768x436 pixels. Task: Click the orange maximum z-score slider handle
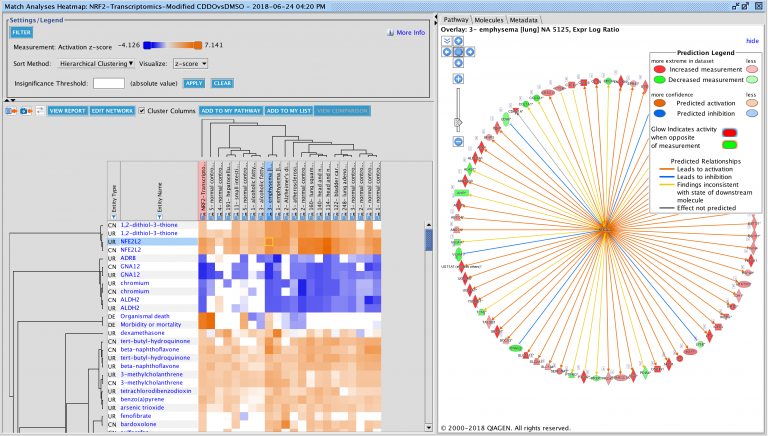coord(198,45)
